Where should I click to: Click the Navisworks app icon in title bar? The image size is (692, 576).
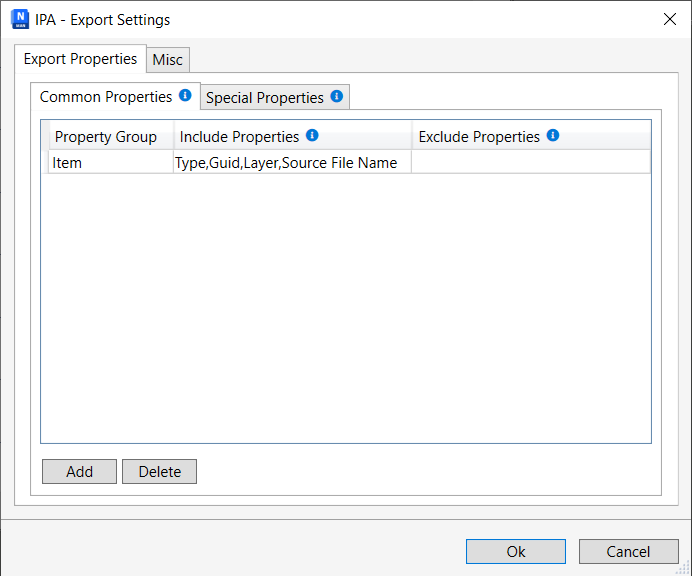point(20,19)
